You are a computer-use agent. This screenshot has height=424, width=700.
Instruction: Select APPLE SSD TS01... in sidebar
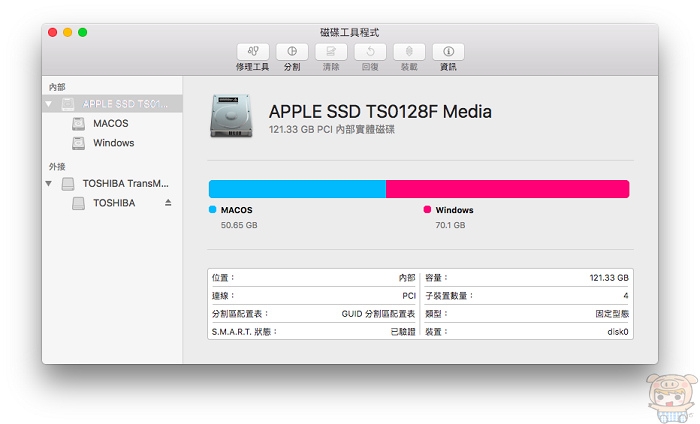112,104
